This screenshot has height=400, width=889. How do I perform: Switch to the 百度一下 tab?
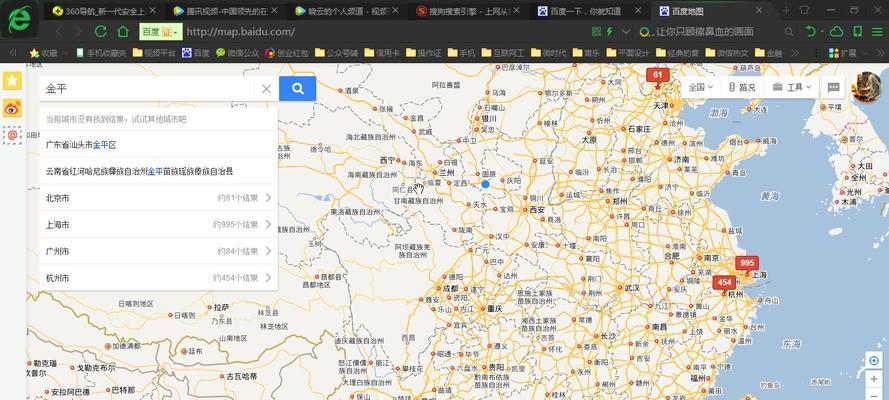[x=591, y=10]
